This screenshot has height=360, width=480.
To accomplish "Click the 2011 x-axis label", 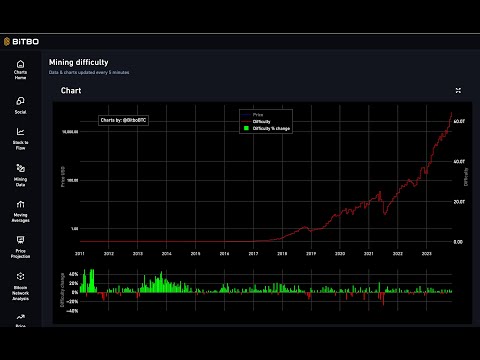I will [x=80, y=254].
